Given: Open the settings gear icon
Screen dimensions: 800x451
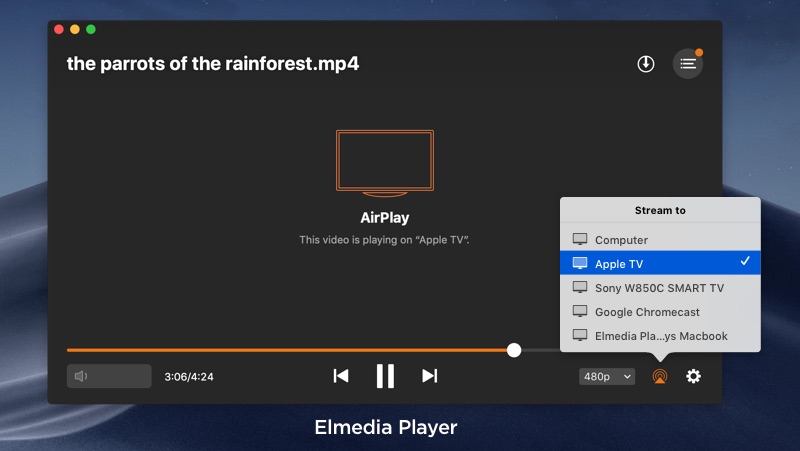Looking at the screenshot, I should pos(693,377).
